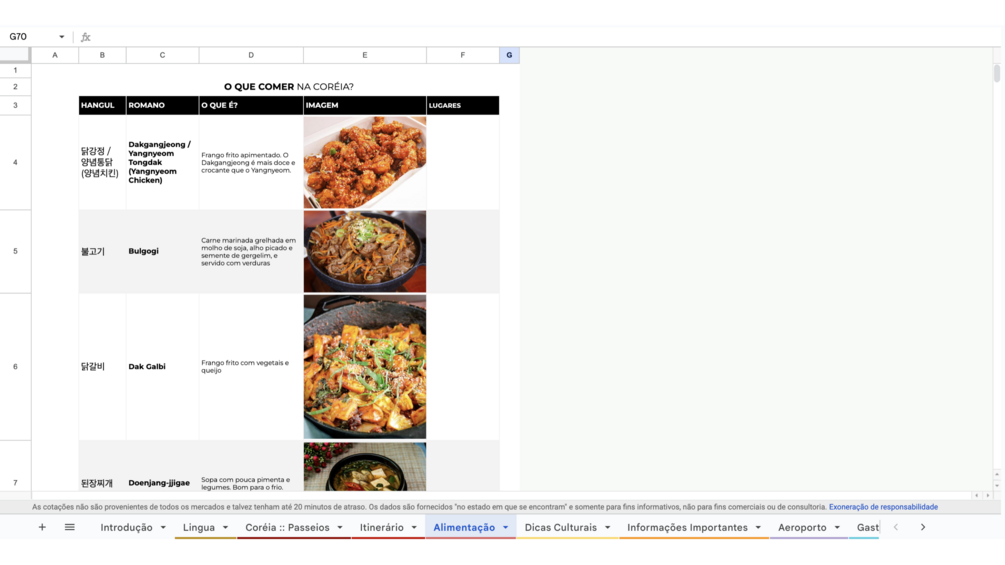Open Lingua tab dropdown arrow
This screenshot has width=1005, height=565.
[225, 528]
